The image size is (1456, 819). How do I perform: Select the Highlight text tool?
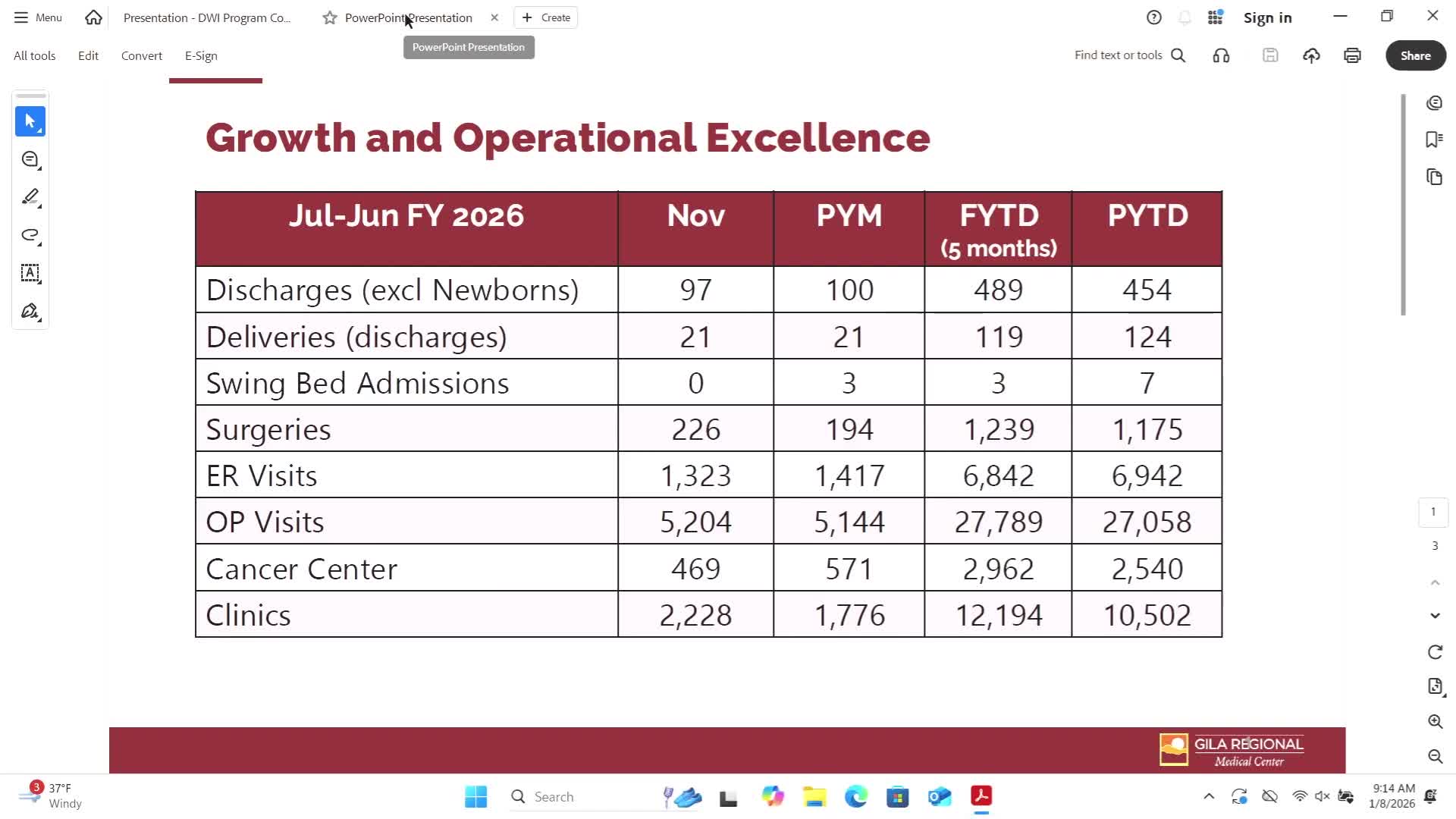[x=30, y=197]
